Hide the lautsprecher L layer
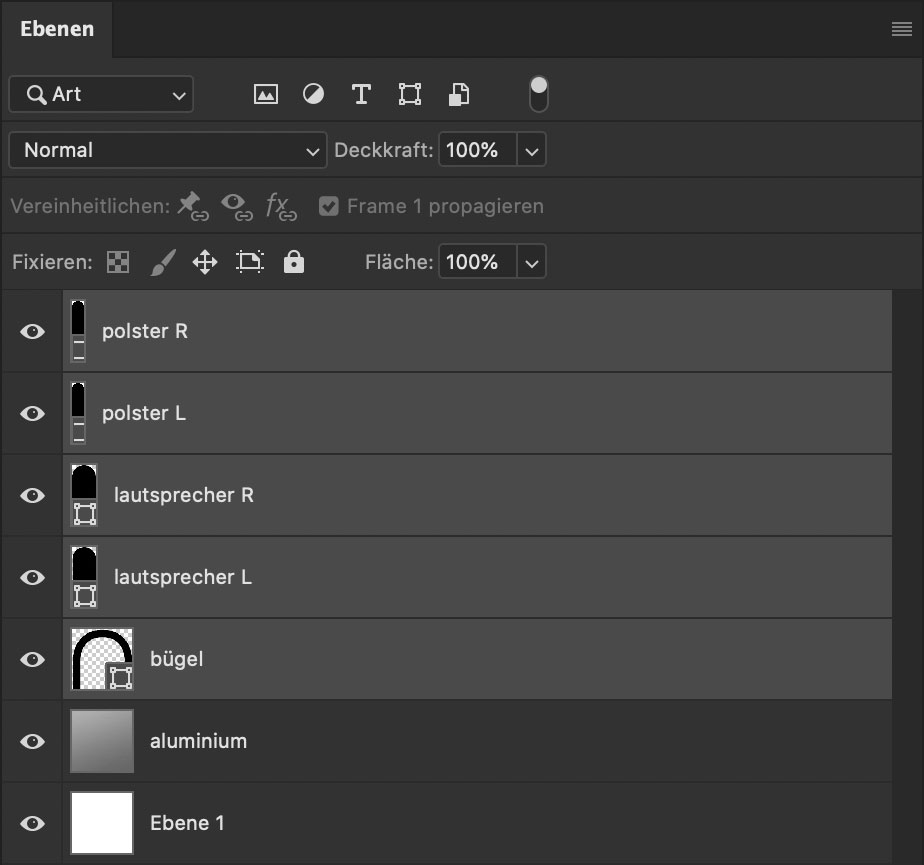 coord(32,577)
